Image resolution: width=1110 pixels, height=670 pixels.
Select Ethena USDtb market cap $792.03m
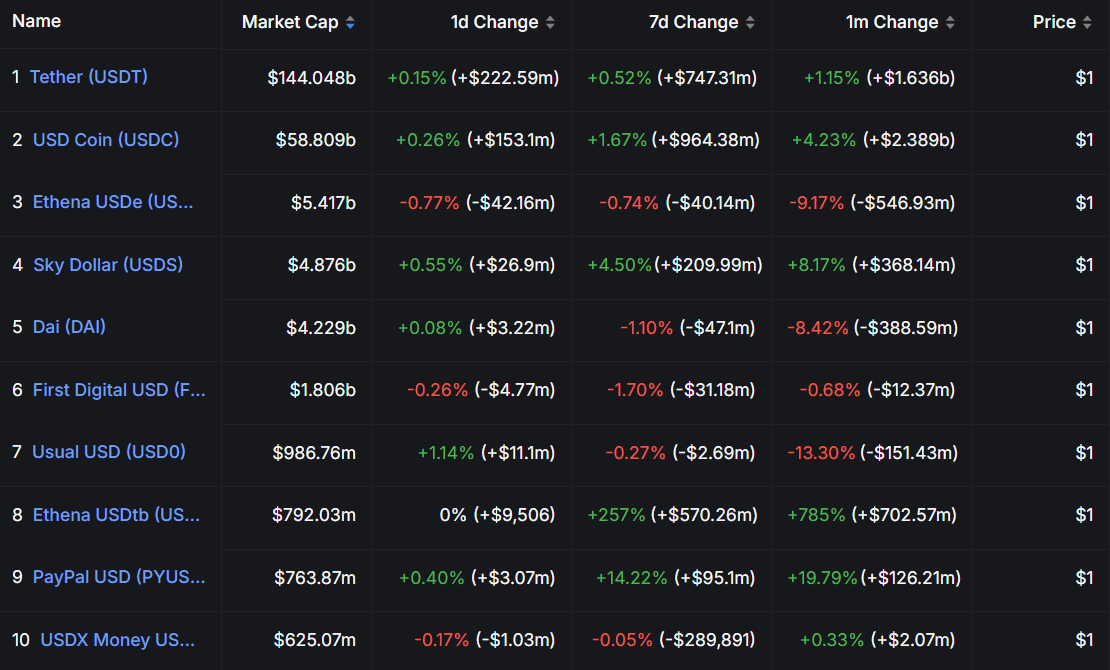tap(314, 515)
